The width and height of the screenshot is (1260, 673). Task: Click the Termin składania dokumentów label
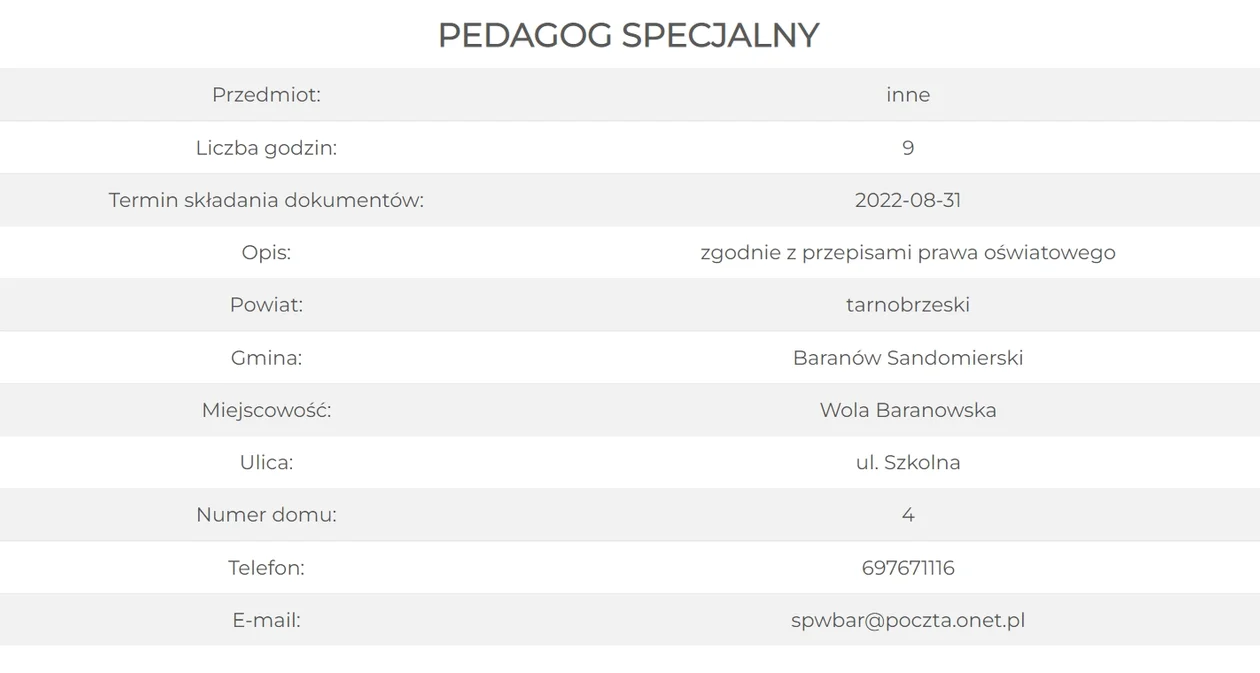[266, 200]
